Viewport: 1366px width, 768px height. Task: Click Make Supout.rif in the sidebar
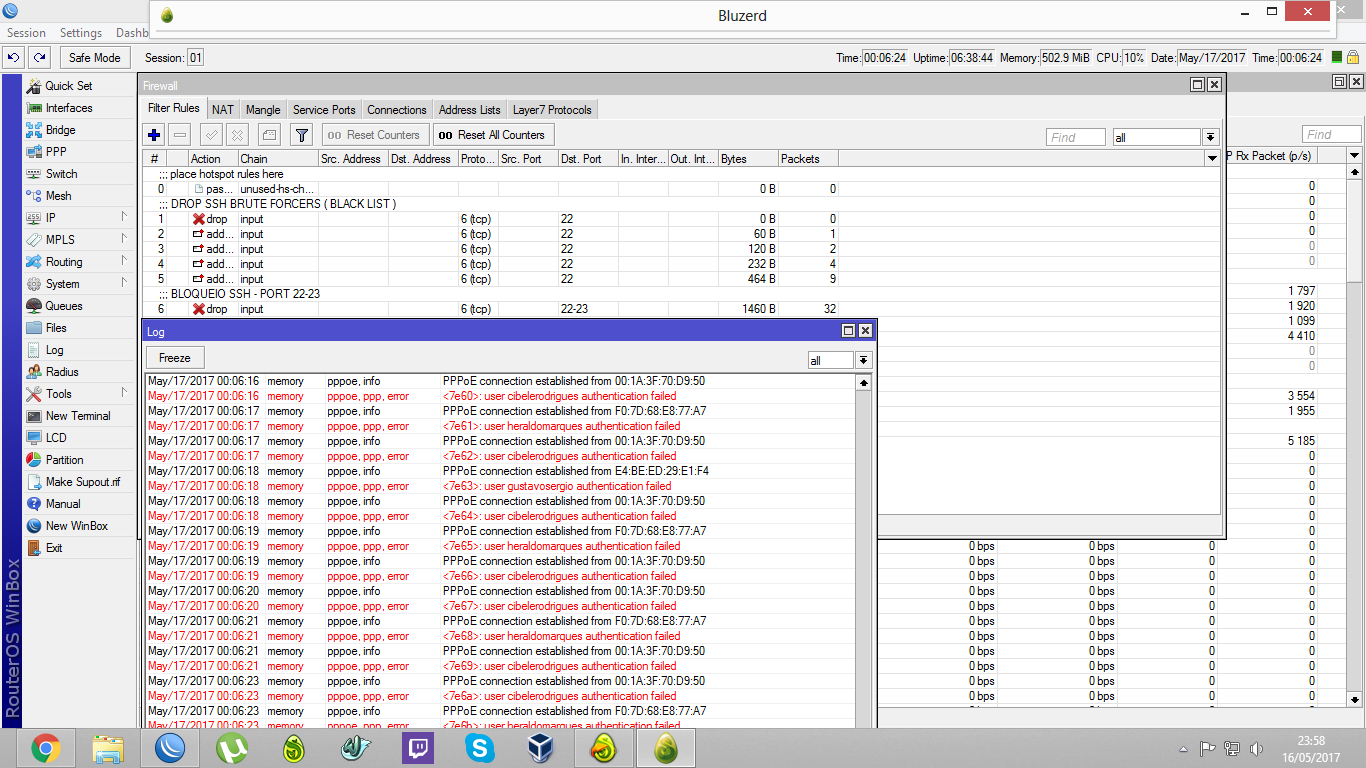point(82,482)
